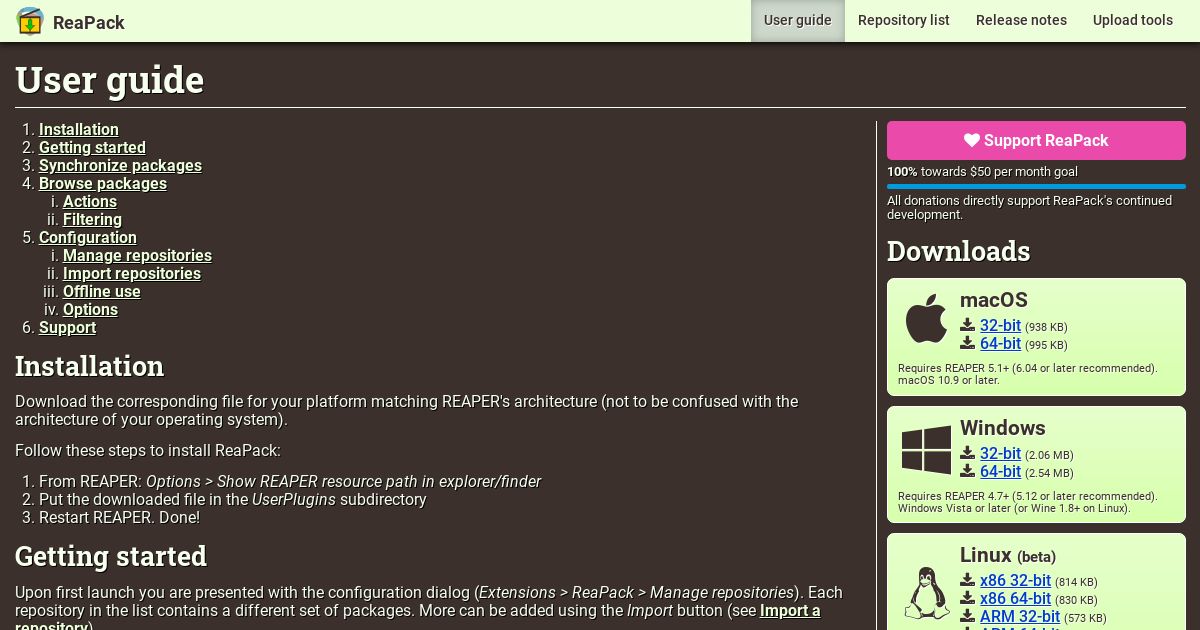Download the Linux x86 64-bit build

(x=1015, y=598)
